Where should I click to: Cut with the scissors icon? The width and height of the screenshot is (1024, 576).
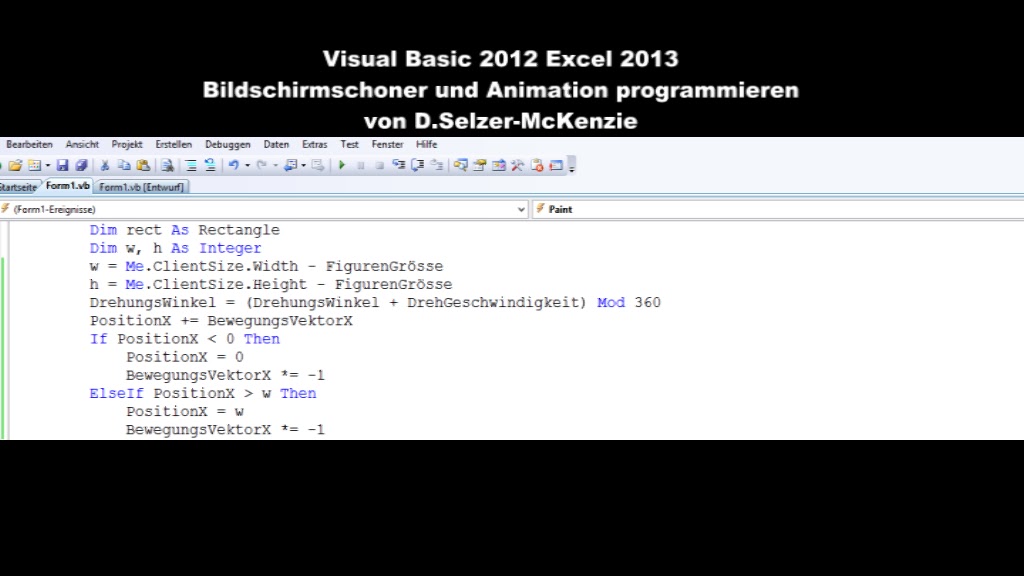104,166
